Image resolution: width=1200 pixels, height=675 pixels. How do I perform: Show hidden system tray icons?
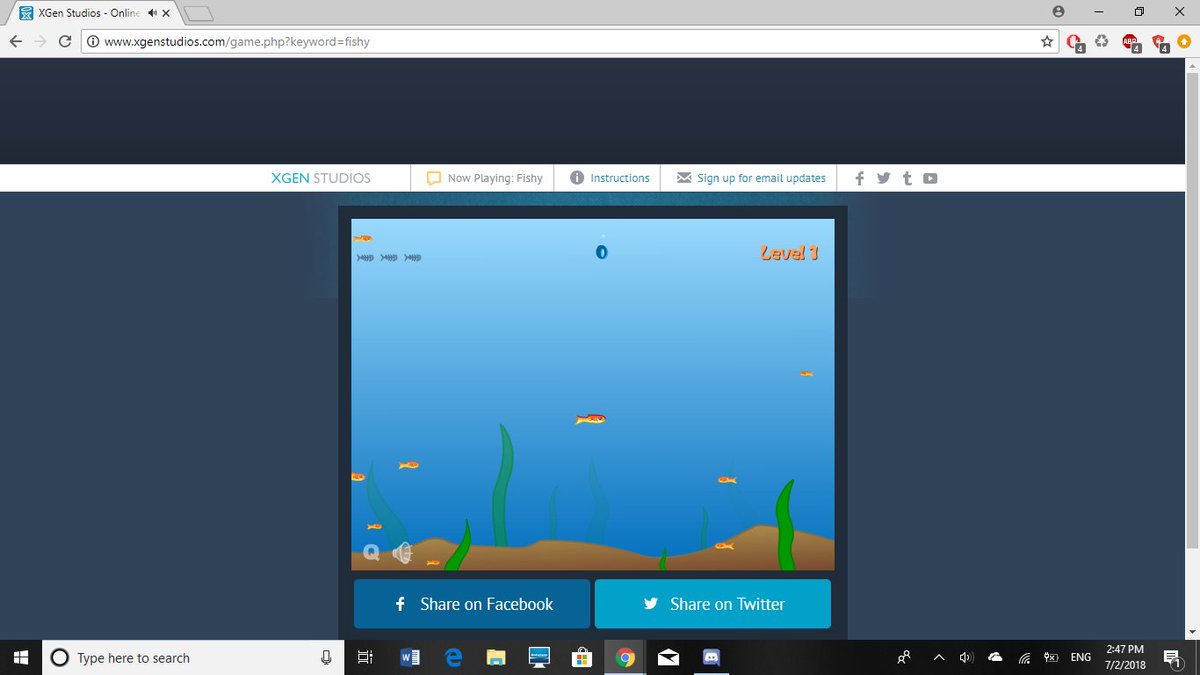(939, 657)
